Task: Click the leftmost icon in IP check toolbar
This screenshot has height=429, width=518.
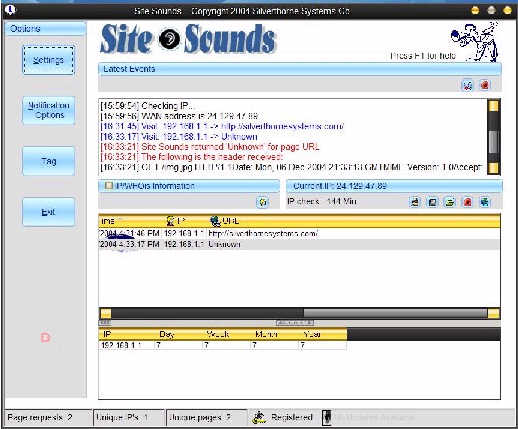Action: [415, 202]
